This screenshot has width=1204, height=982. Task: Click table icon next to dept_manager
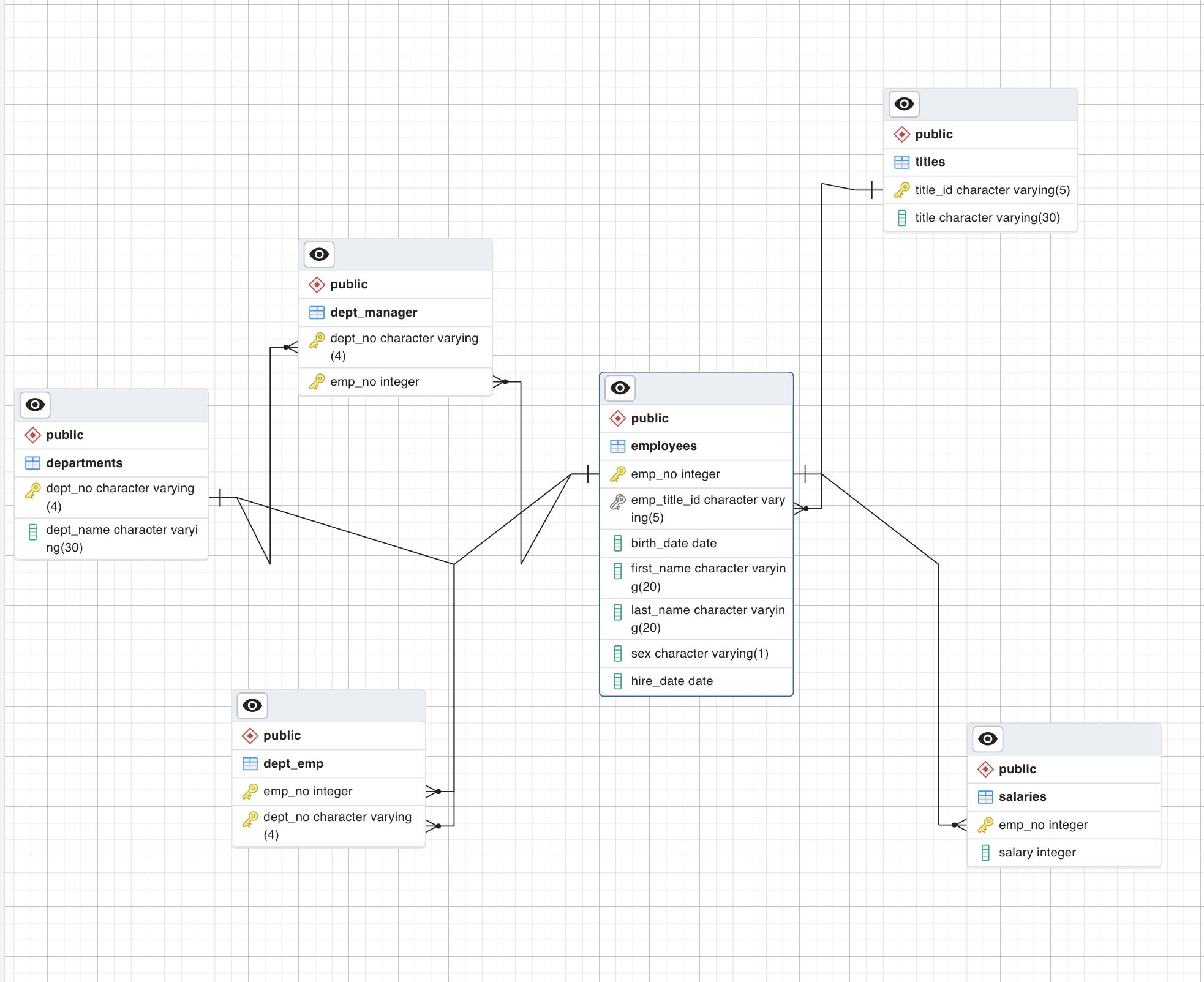(317, 313)
